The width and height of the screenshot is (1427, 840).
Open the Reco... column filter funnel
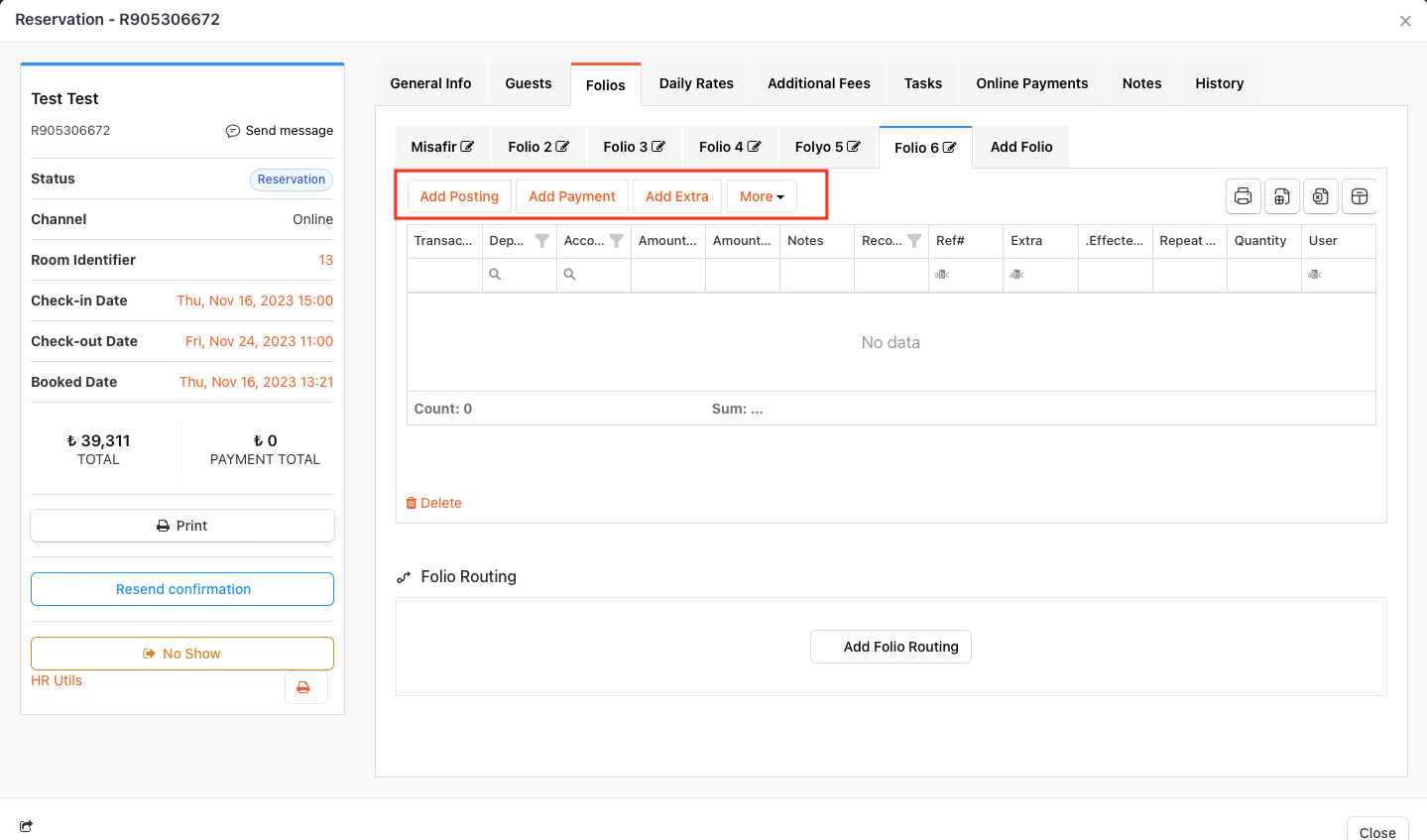point(914,241)
